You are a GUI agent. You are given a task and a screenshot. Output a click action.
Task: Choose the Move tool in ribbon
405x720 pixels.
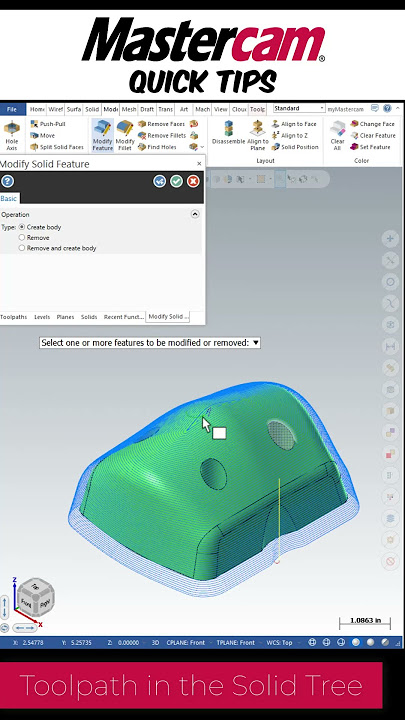point(42,135)
